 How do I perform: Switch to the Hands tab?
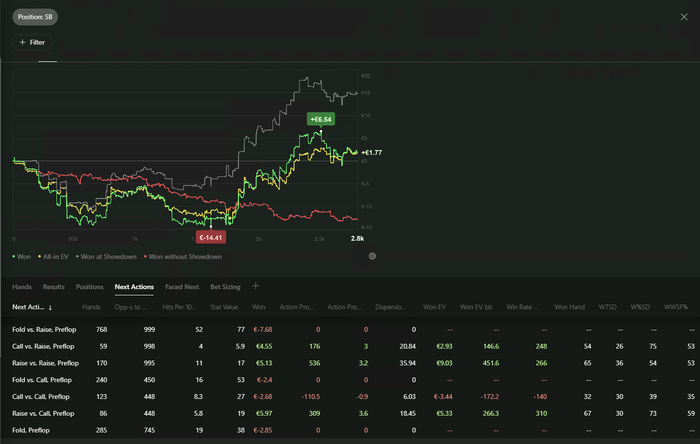(22, 287)
